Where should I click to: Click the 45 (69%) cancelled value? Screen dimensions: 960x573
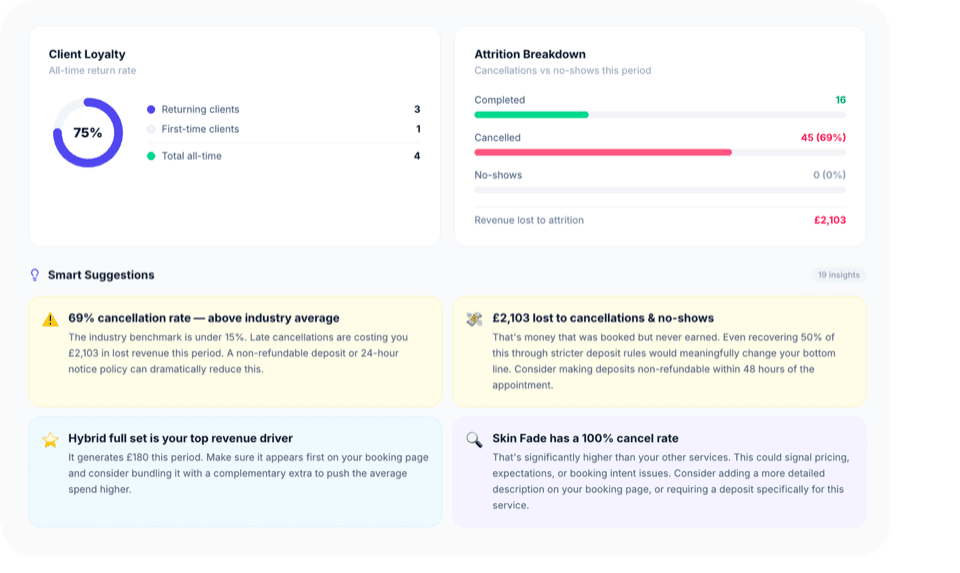pos(823,138)
